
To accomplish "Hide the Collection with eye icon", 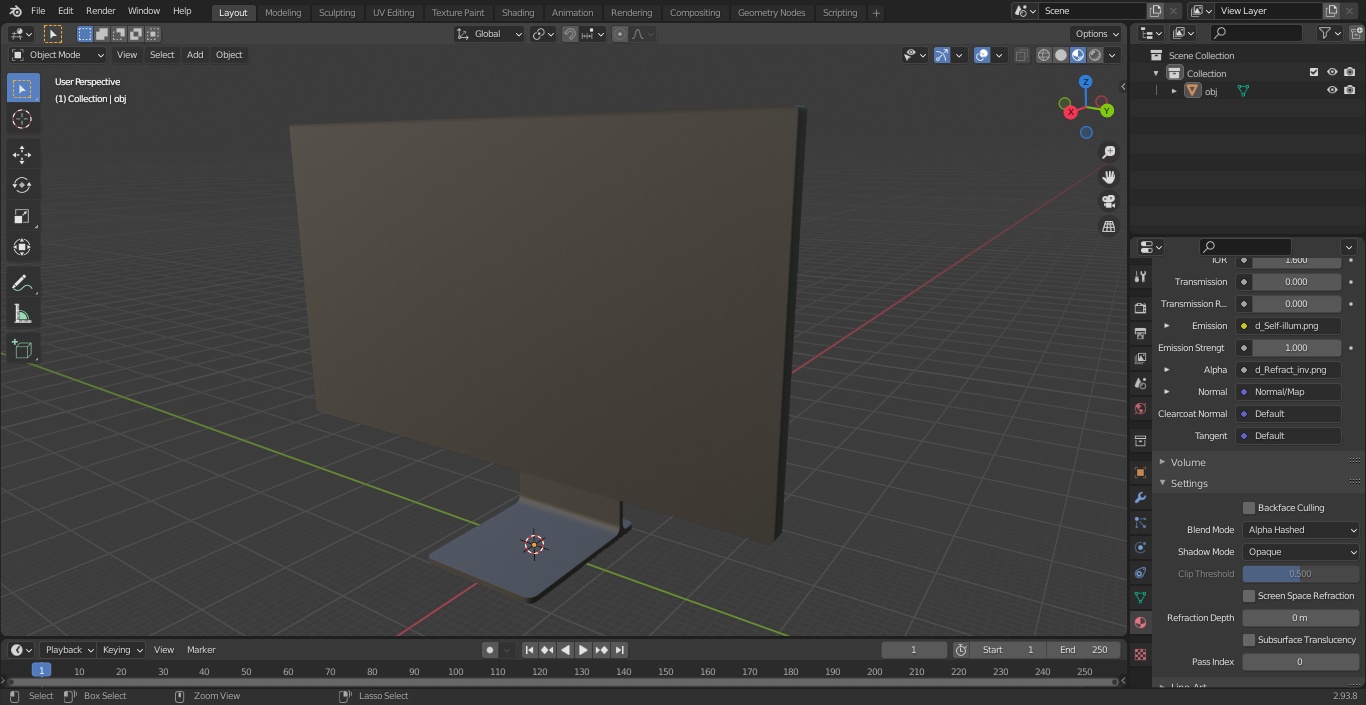I will pyautogui.click(x=1332, y=72).
